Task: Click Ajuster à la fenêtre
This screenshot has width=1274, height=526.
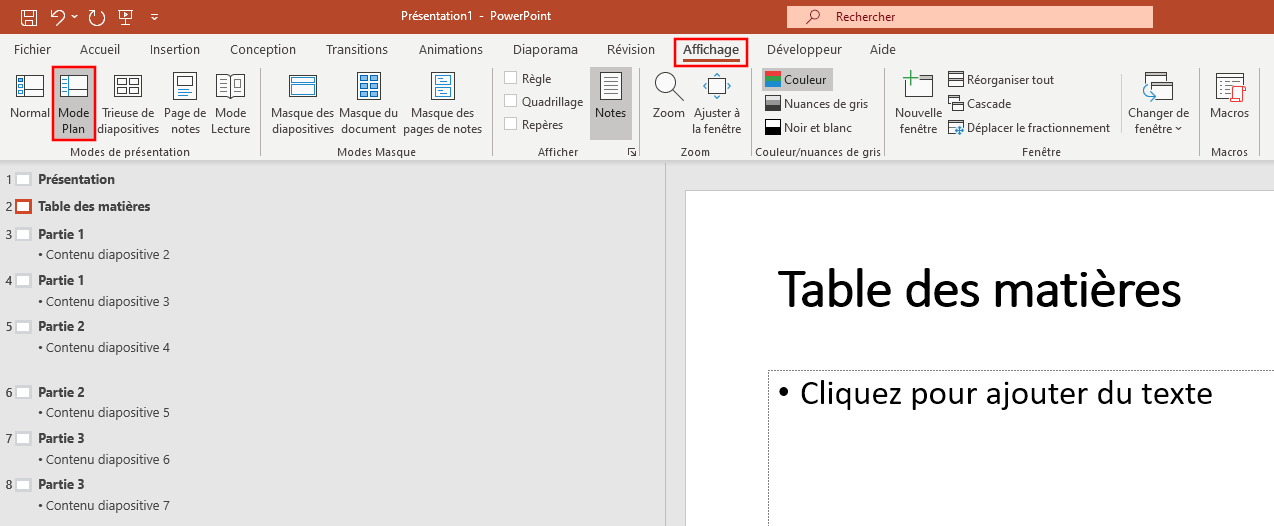Action: tap(717, 103)
